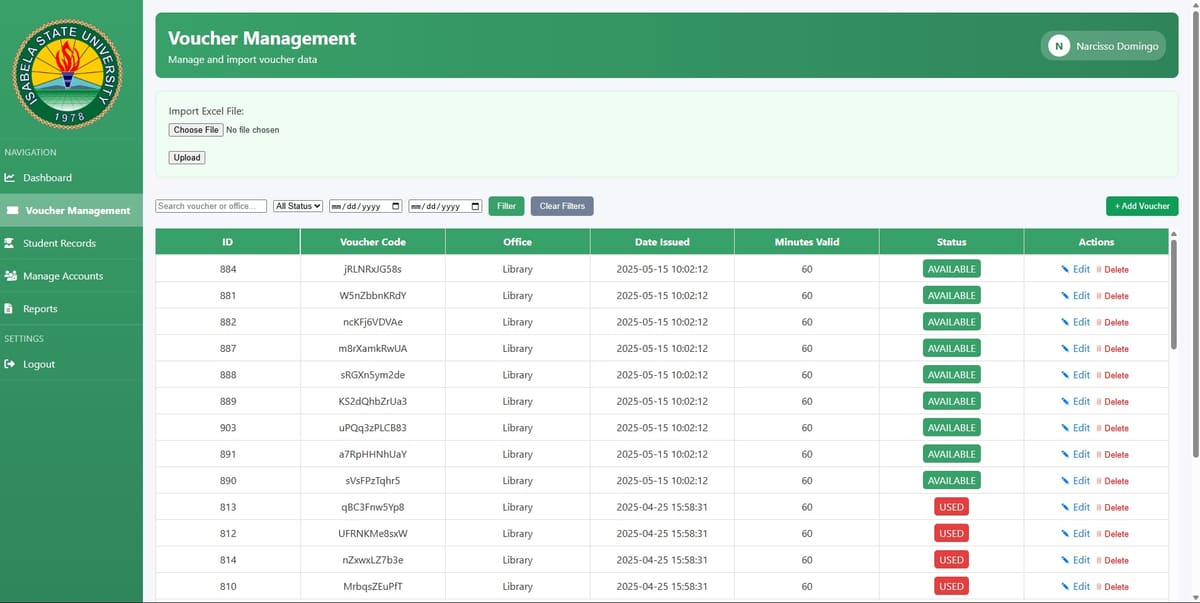Click the search voucher or office field
This screenshot has width=1200, height=603.
pyautogui.click(x=211, y=206)
